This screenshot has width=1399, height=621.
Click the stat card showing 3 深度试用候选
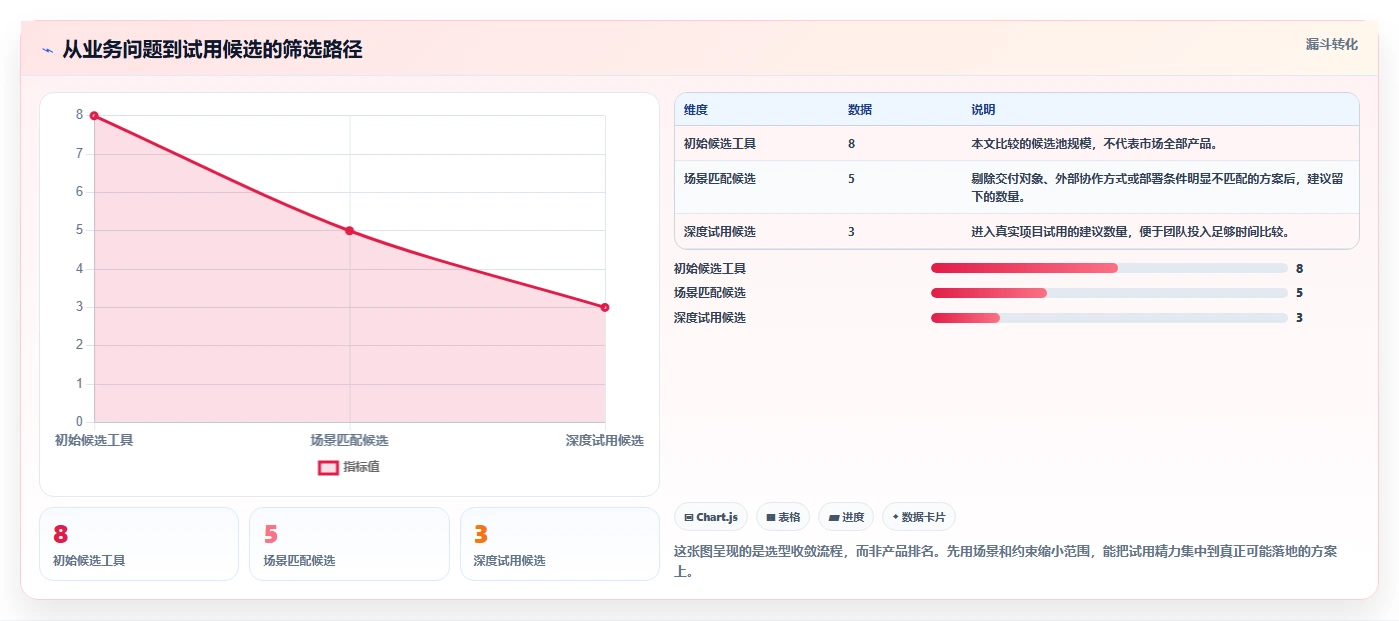point(560,544)
